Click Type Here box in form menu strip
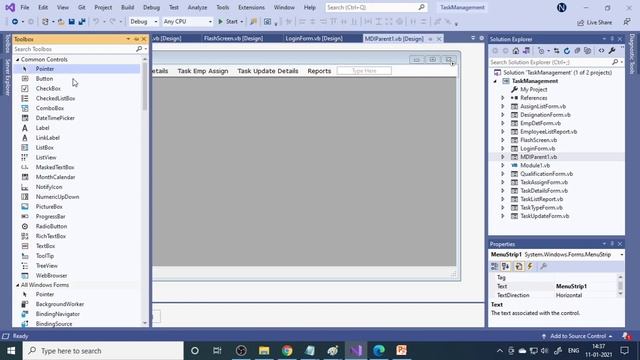 pos(364,71)
